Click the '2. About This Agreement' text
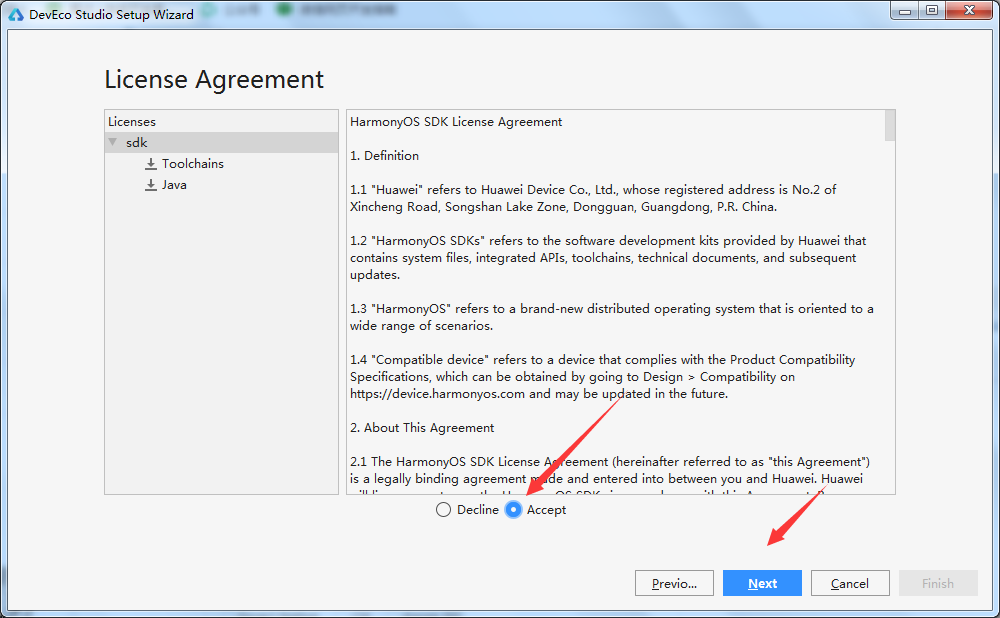Screen dimensions: 1000x618 pos(422,428)
